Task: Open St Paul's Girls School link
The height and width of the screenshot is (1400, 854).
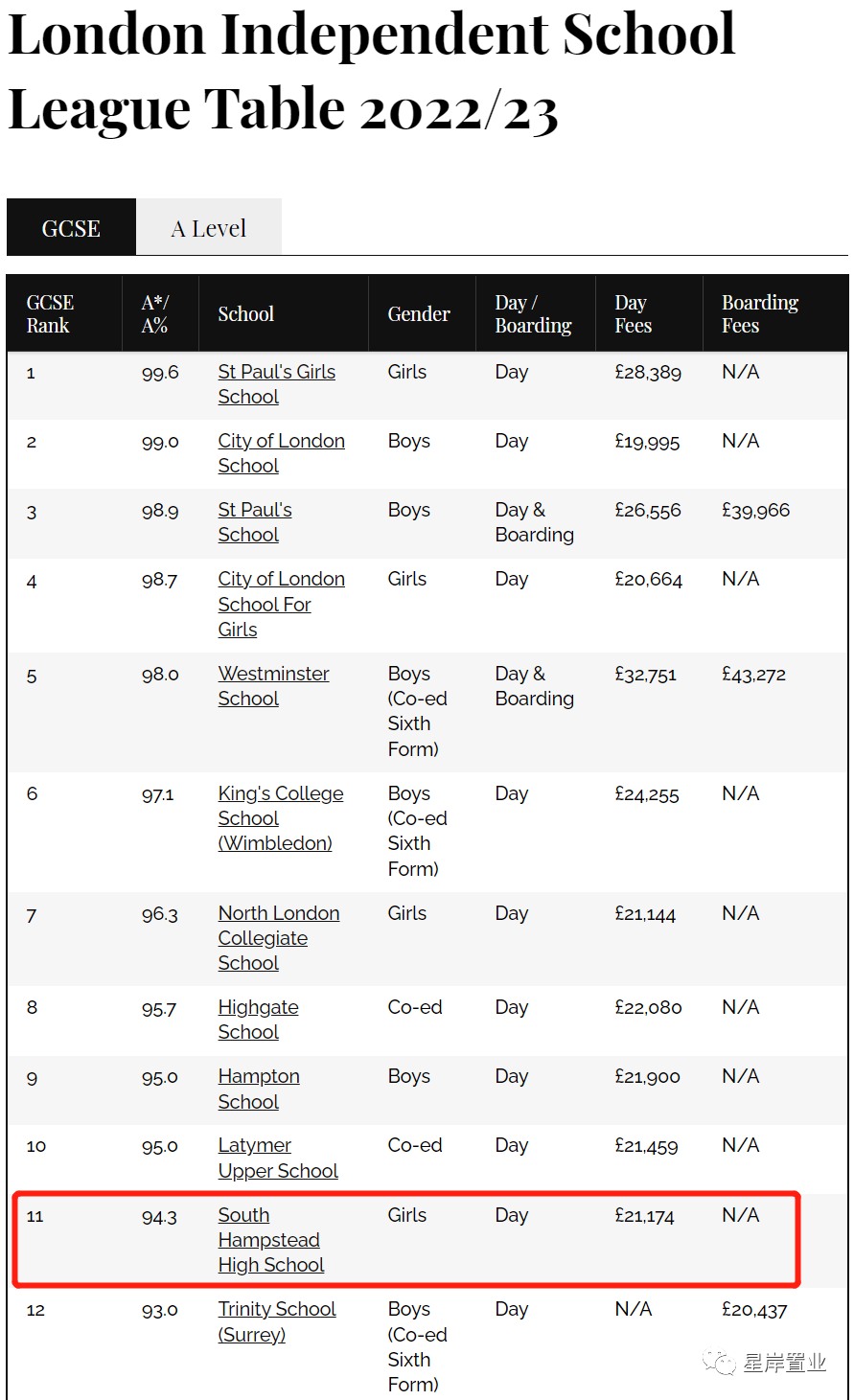Action: 276,384
